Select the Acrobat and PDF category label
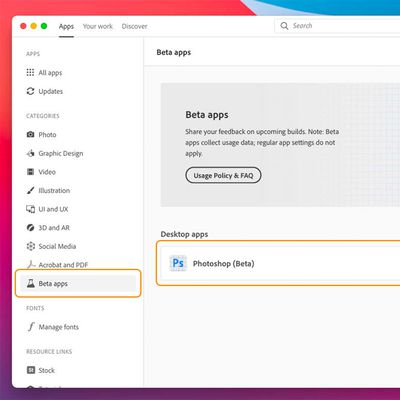This screenshot has width=400, height=400. (63, 265)
